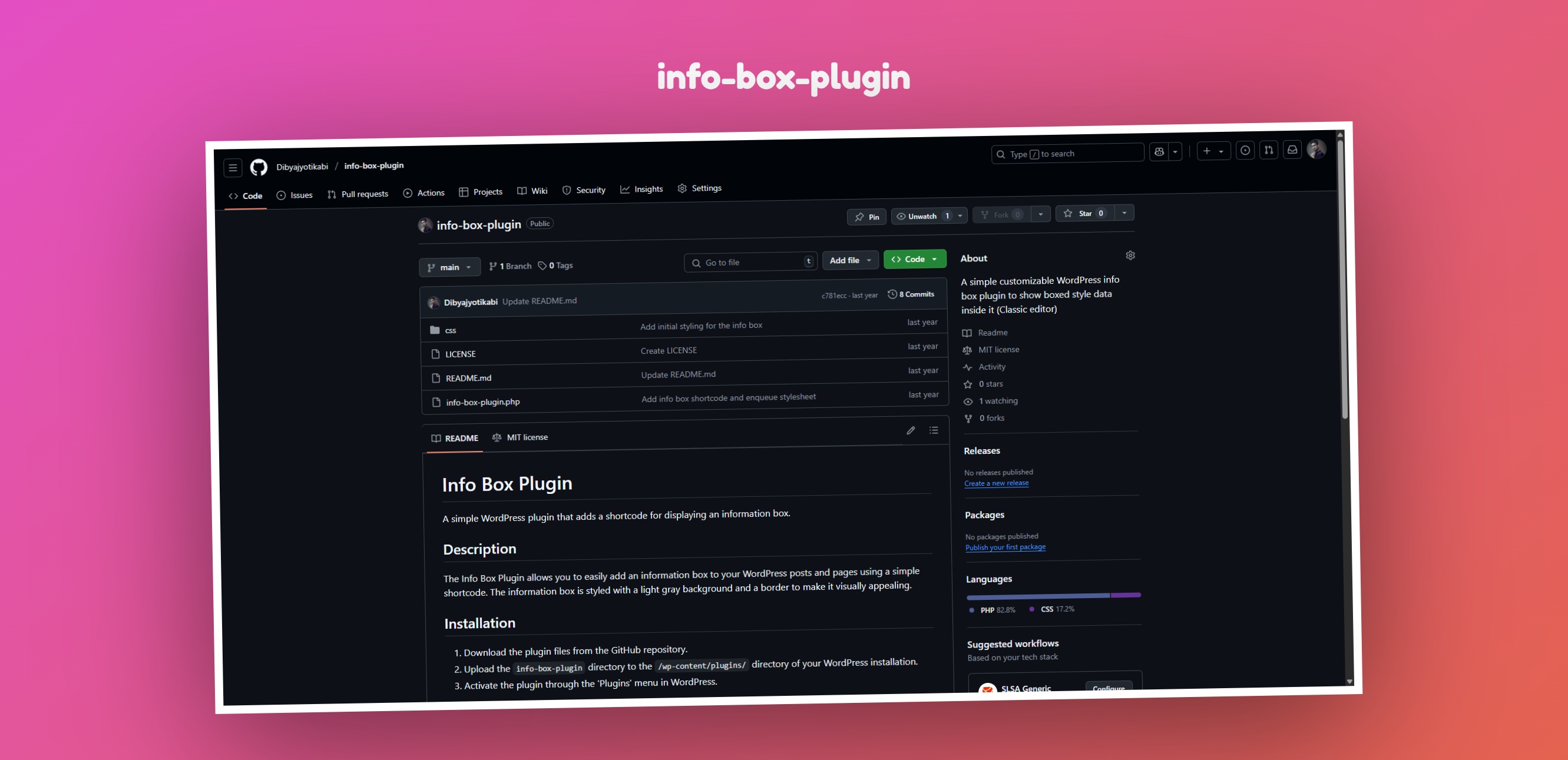Click the Languages bar CSS purple segment
This screenshot has height=760, width=1568.
tap(1126, 595)
